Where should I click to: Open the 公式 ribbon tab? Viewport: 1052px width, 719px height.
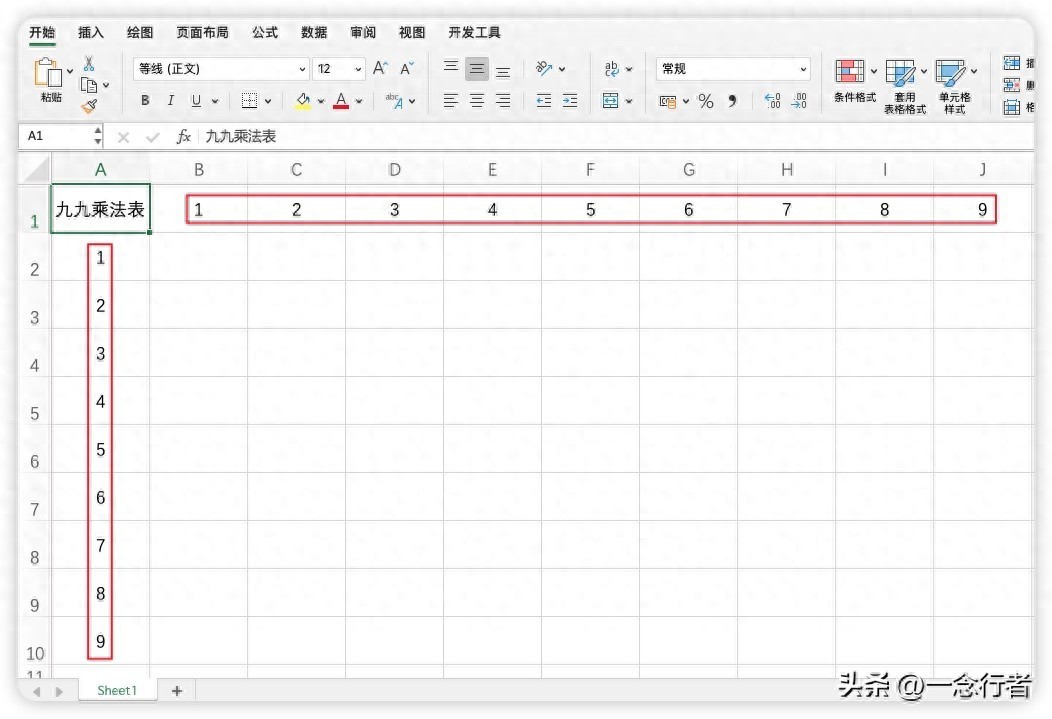click(x=265, y=33)
